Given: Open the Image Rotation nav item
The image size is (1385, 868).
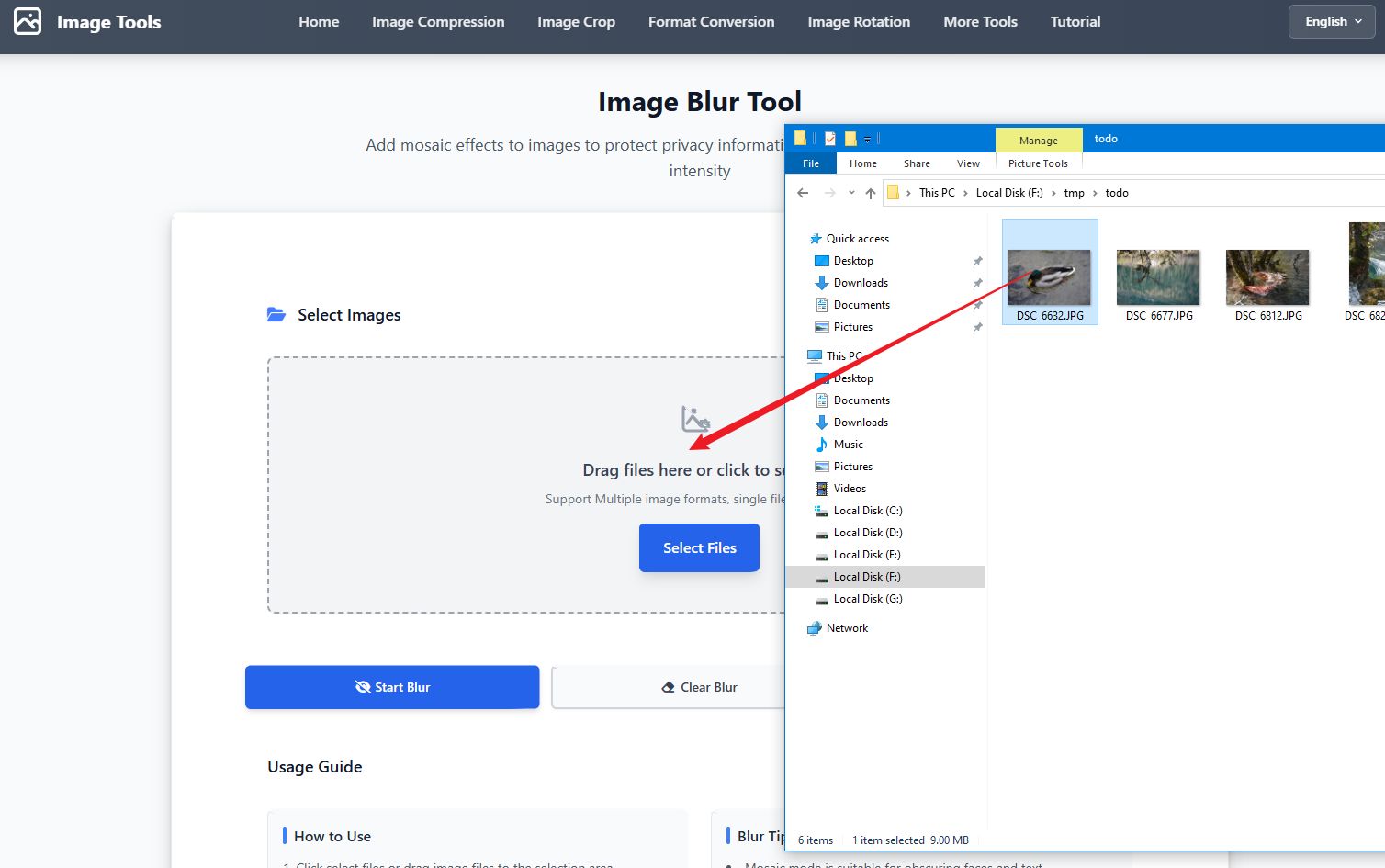Looking at the screenshot, I should (860, 22).
